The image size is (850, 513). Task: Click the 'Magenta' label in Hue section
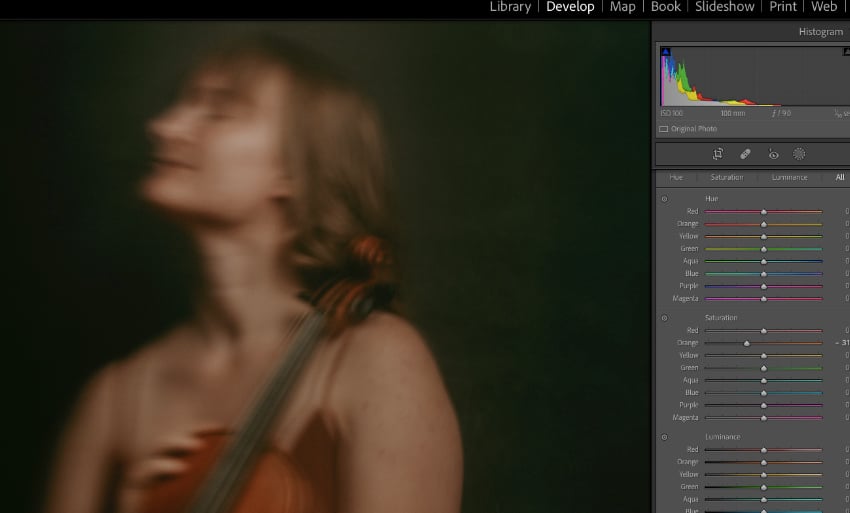(x=685, y=299)
